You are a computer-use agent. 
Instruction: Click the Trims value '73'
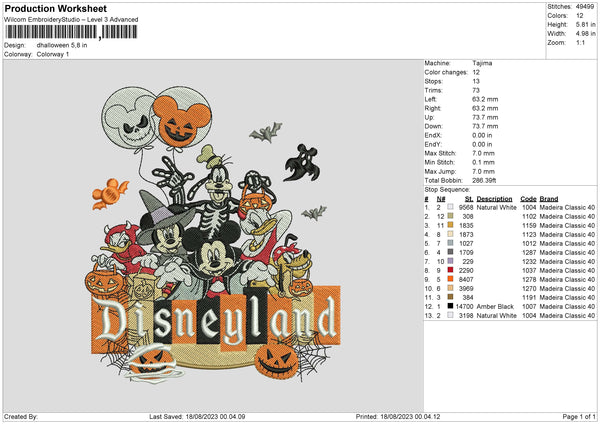click(x=476, y=90)
